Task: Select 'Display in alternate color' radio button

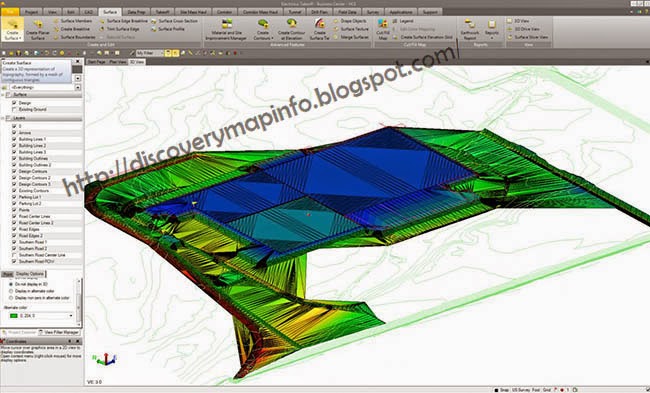Action: click(x=11, y=291)
